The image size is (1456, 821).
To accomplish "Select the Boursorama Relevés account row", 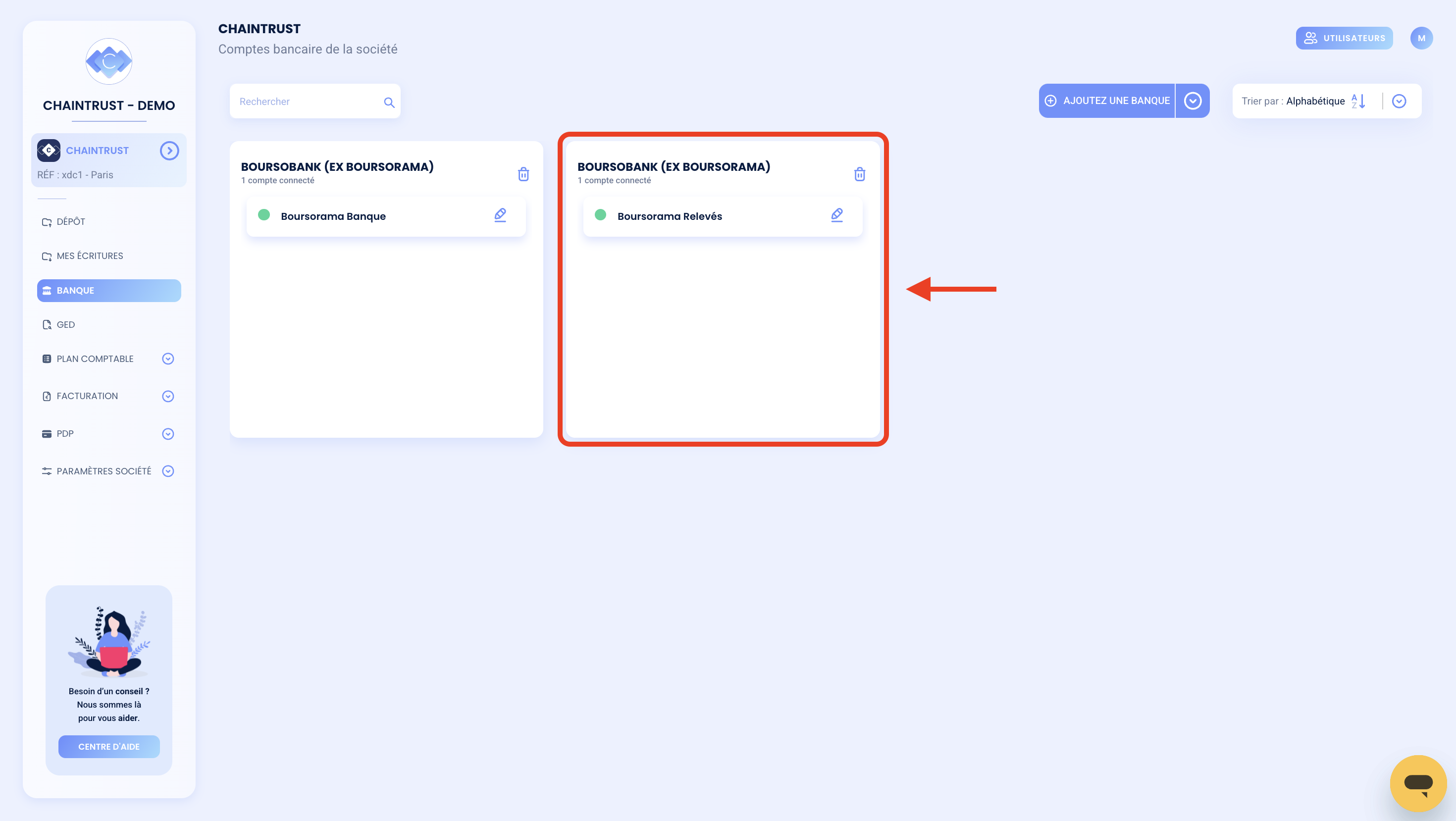I will pyautogui.click(x=723, y=216).
